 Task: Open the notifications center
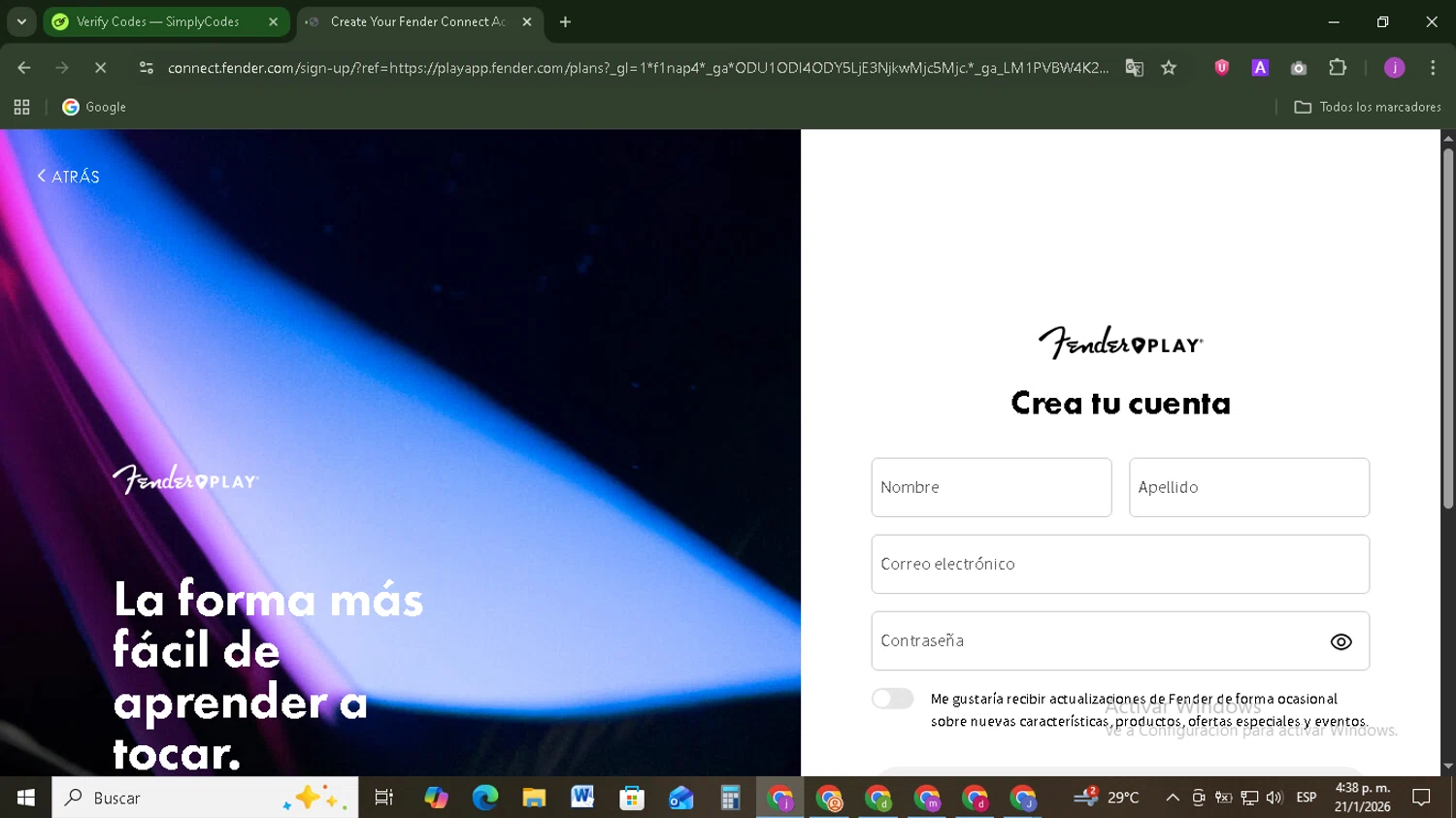tap(1421, 798)
